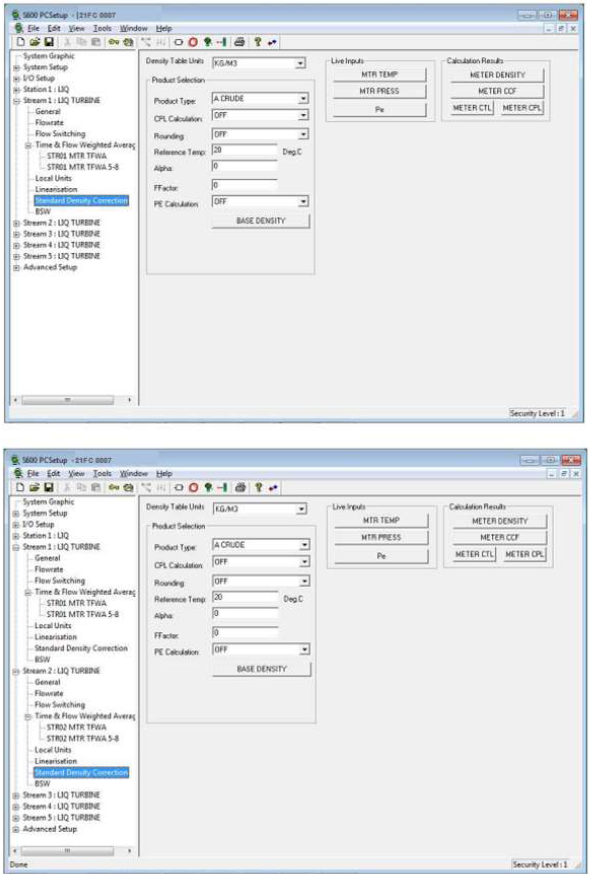Screen dimensions: 589x874
Task: Click tree panel horizontal scrollbar in upper window
Action: pyautogui.click(x=71, y=400)
